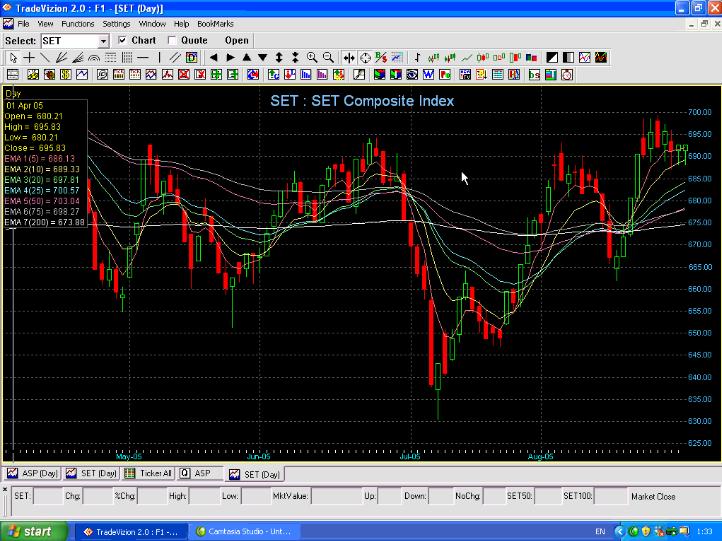
Task: Click the B/S buy-sell signal icon
Action: (x=381, y=58)
